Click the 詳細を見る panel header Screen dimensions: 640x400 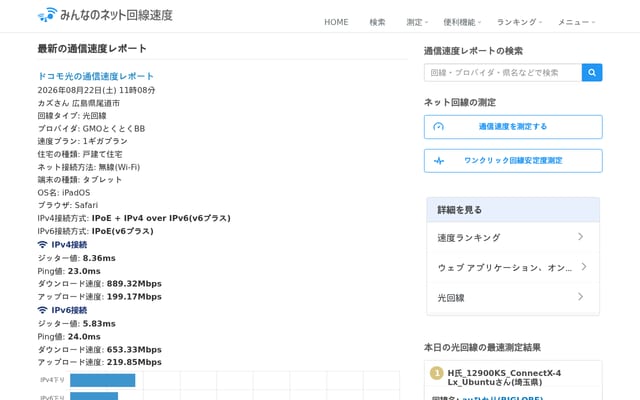click(x=513, y=210)
